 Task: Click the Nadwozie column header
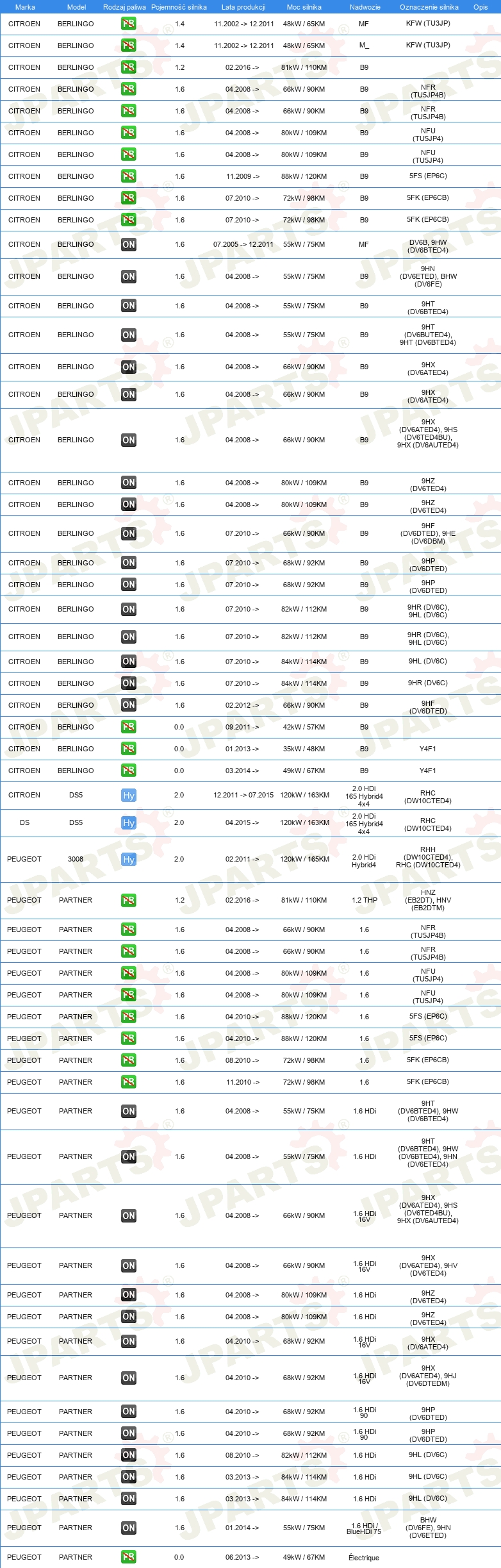(x=365, y=7)
